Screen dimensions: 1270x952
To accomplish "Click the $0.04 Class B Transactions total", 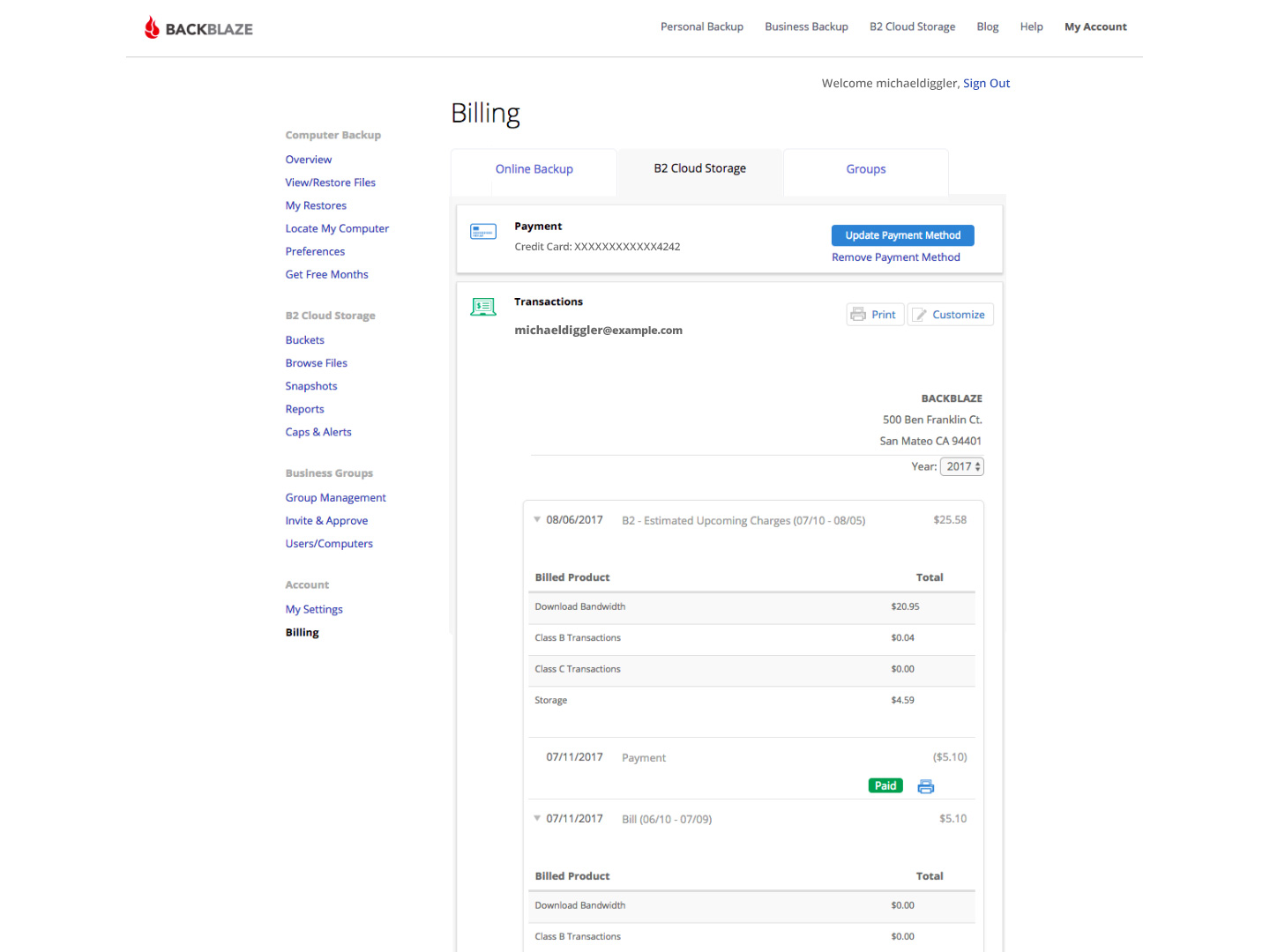I will point(902,637).
